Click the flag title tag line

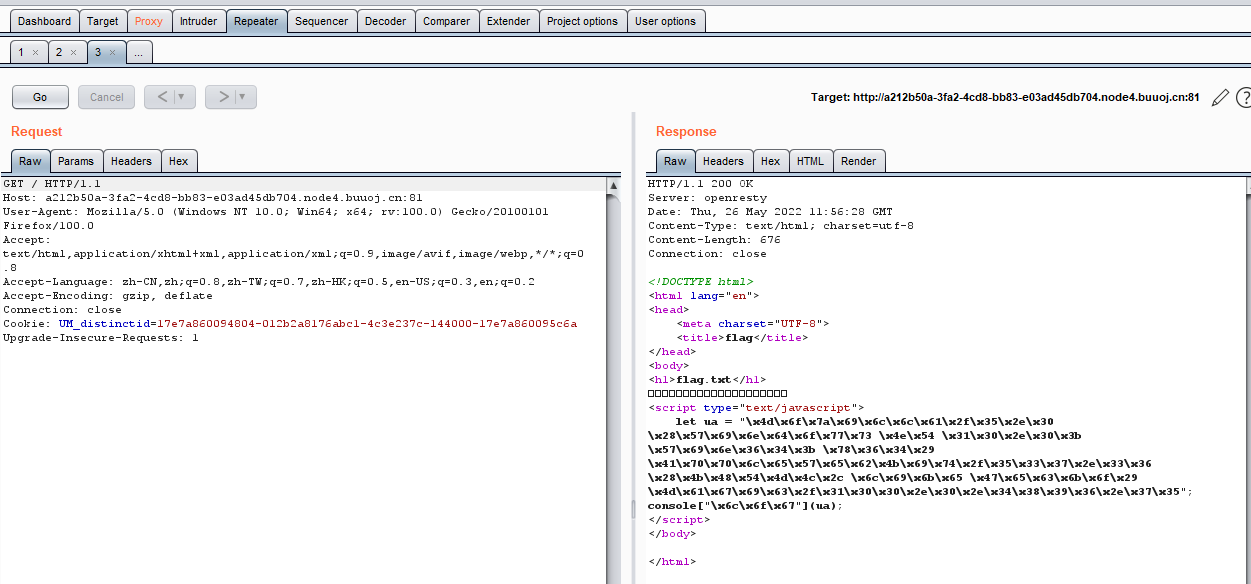tap(742, 338)
